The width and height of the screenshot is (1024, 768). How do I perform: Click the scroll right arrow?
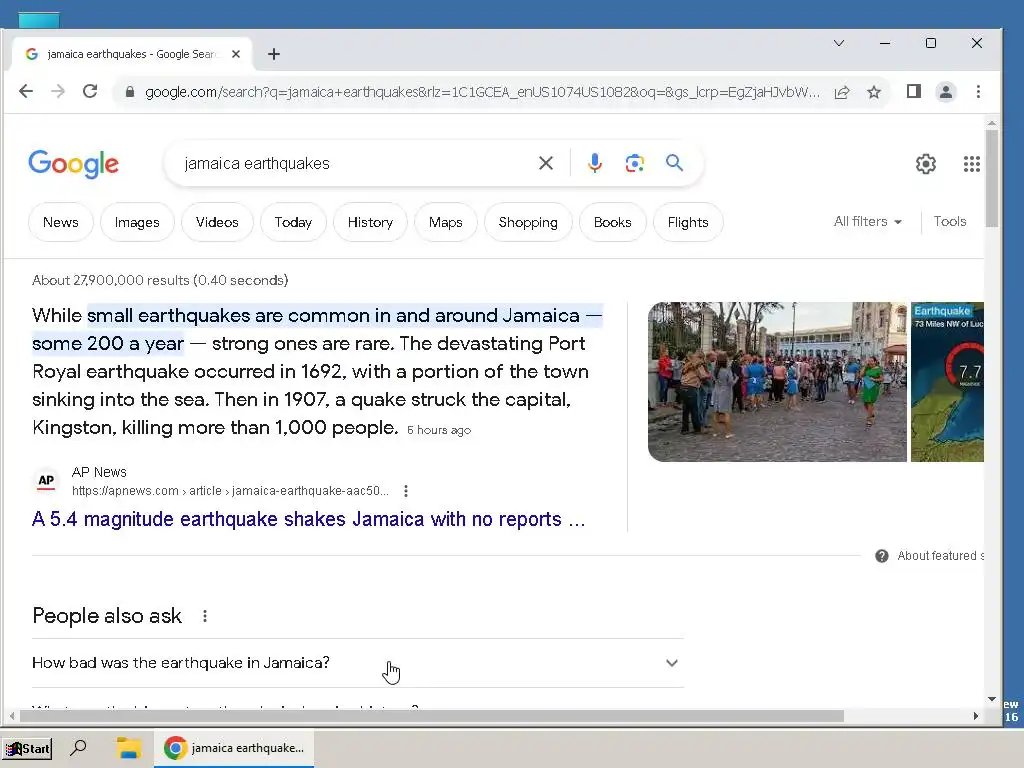[x=976, y=716]
